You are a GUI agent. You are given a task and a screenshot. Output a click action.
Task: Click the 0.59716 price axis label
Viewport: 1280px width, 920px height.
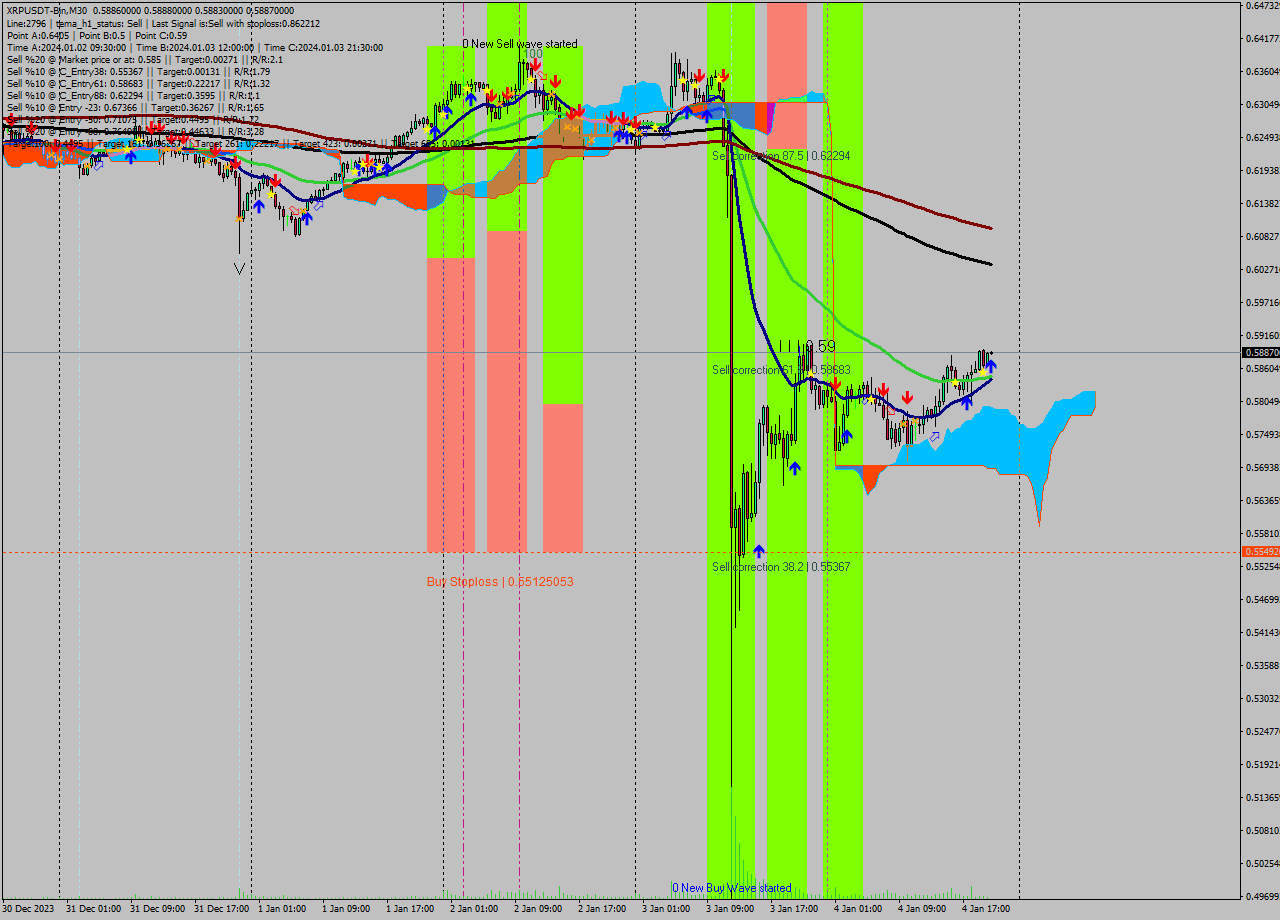pos(1262,303)
